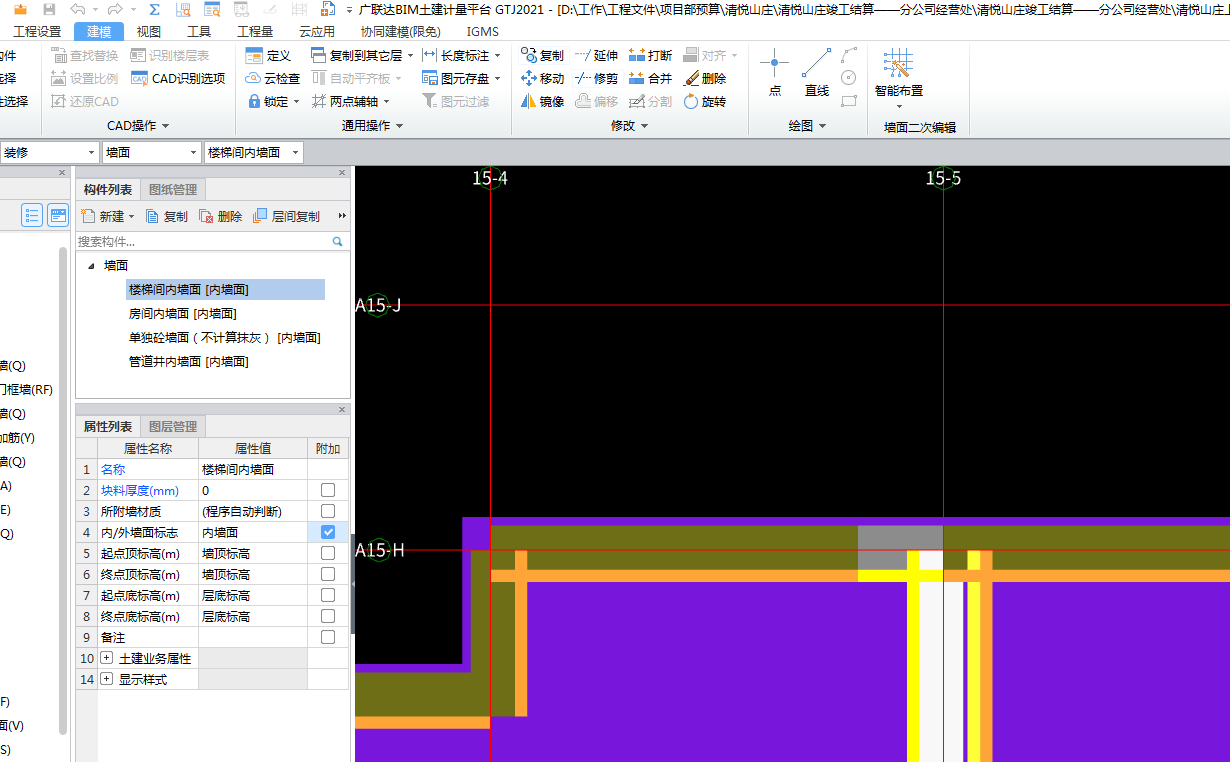The image size is (1230, 762).
Task: Toggle 终点顶标高 additional checkbox
Action: point(328,574)
